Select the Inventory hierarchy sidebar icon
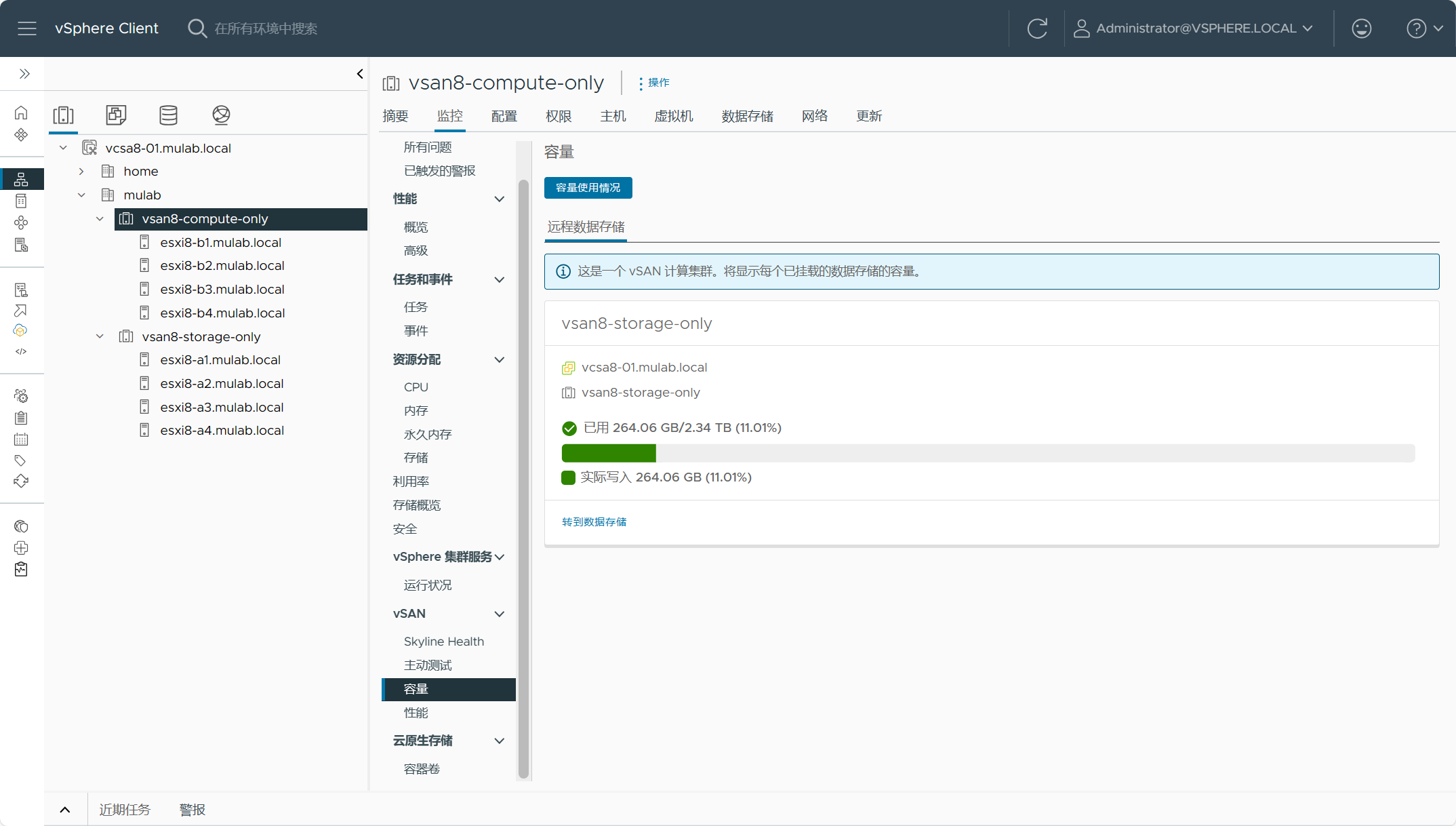The width and height of the screenshot is (1456, 826). pos(21,179)
